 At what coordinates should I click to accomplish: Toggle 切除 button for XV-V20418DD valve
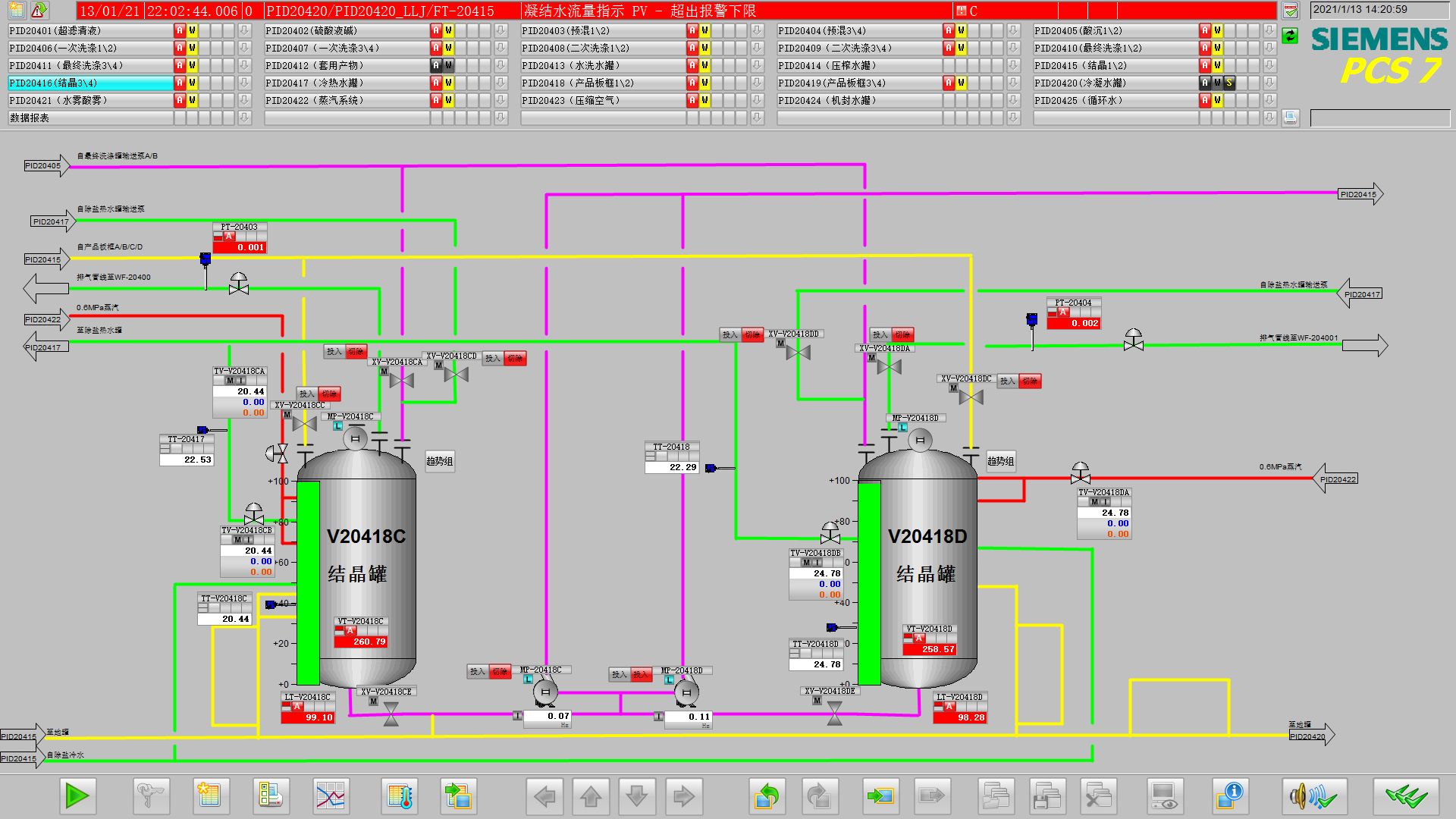tap(752, 334)
